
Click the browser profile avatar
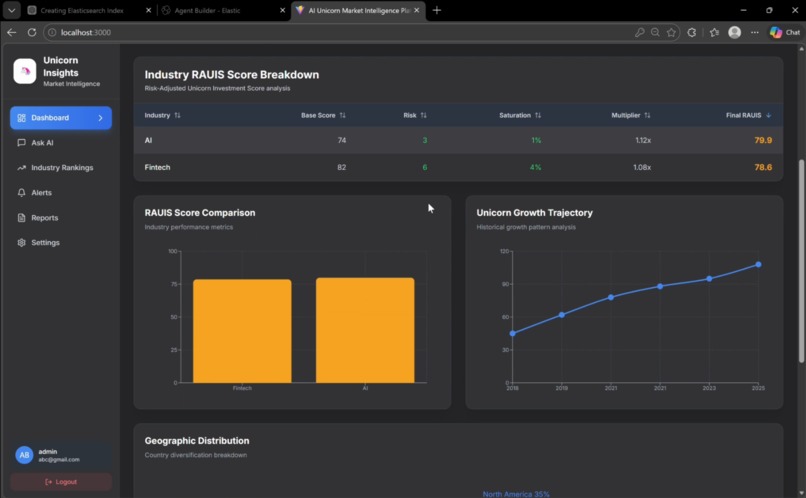click(x=735, y=32)
